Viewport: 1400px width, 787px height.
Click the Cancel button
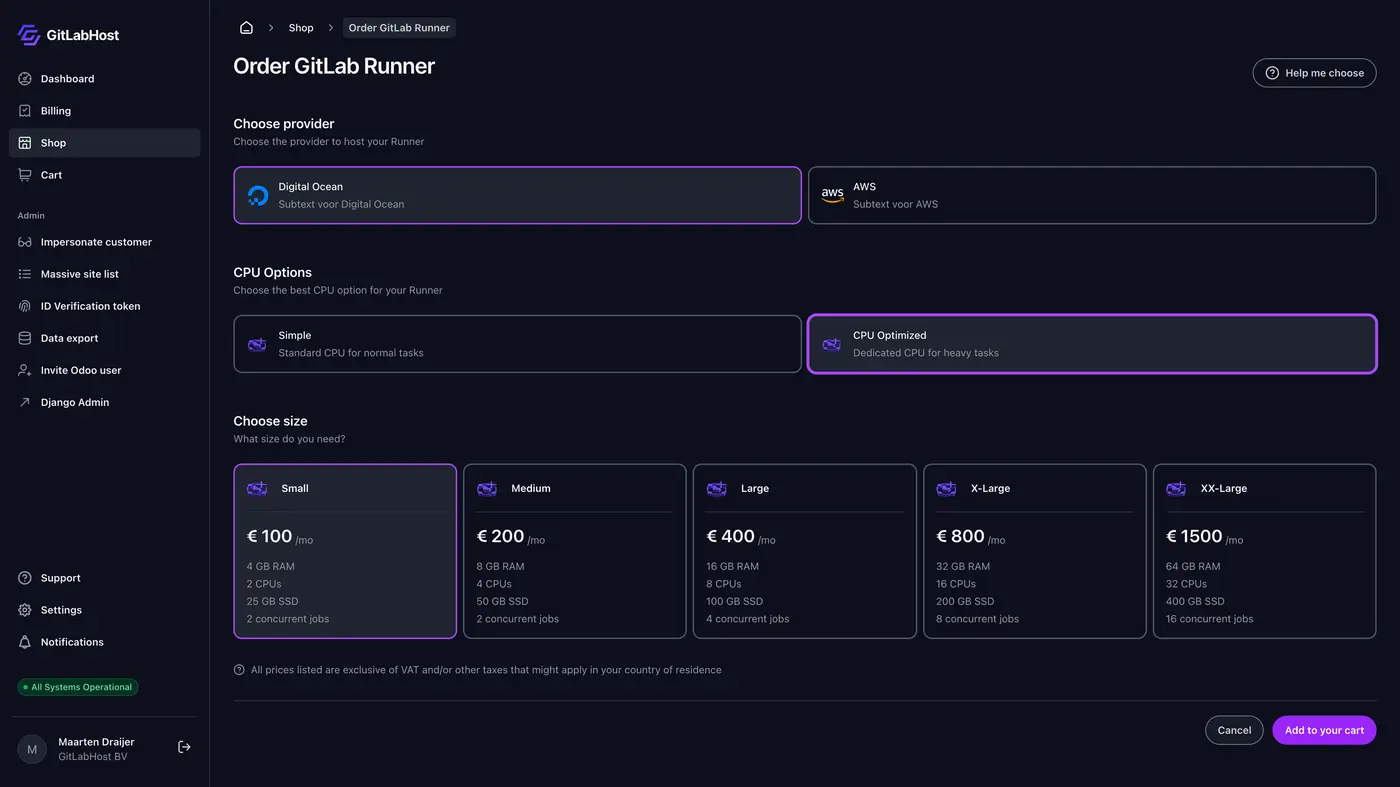1234,730
